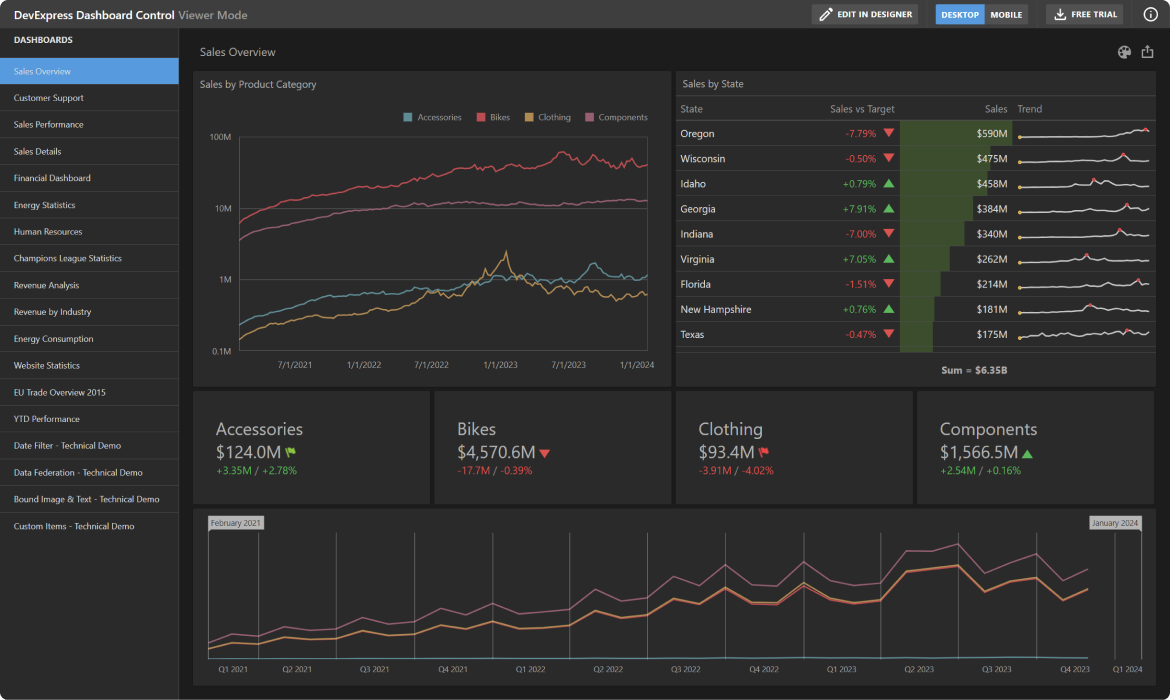Click the export dashboard icon

tap(1147, 51)
